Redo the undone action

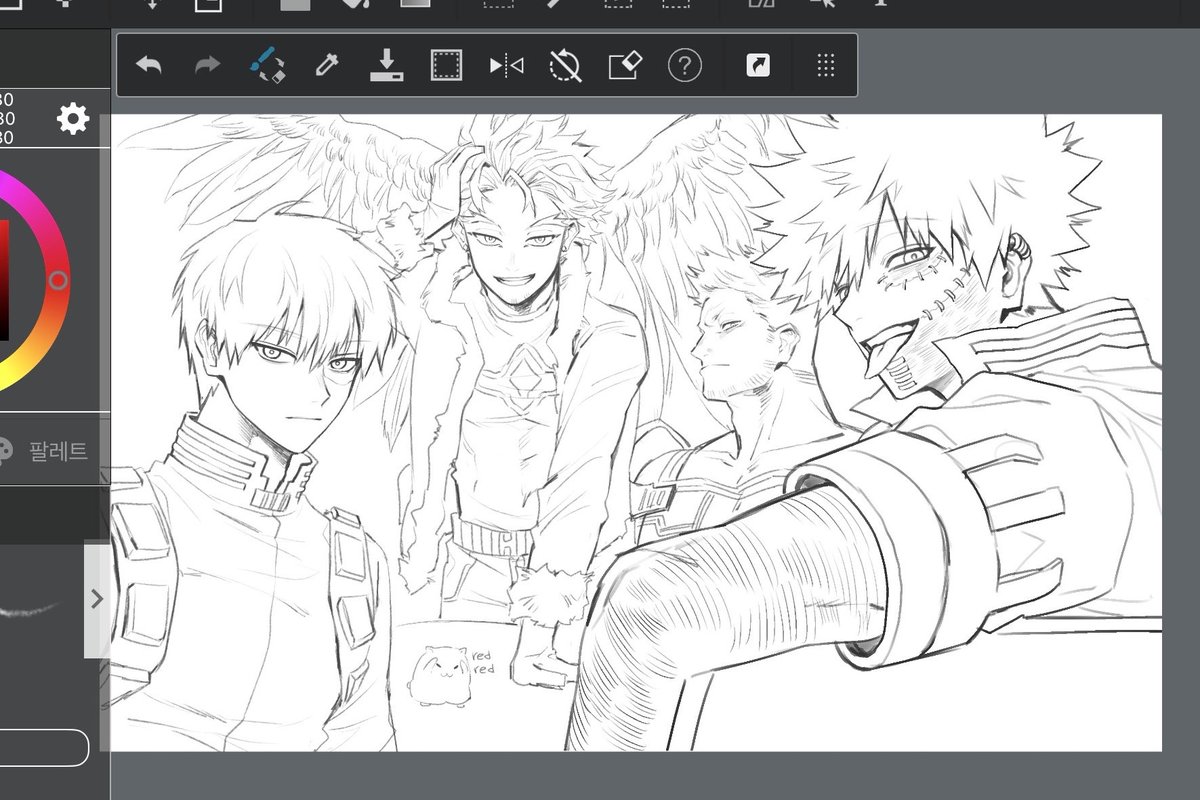[207, 66]
